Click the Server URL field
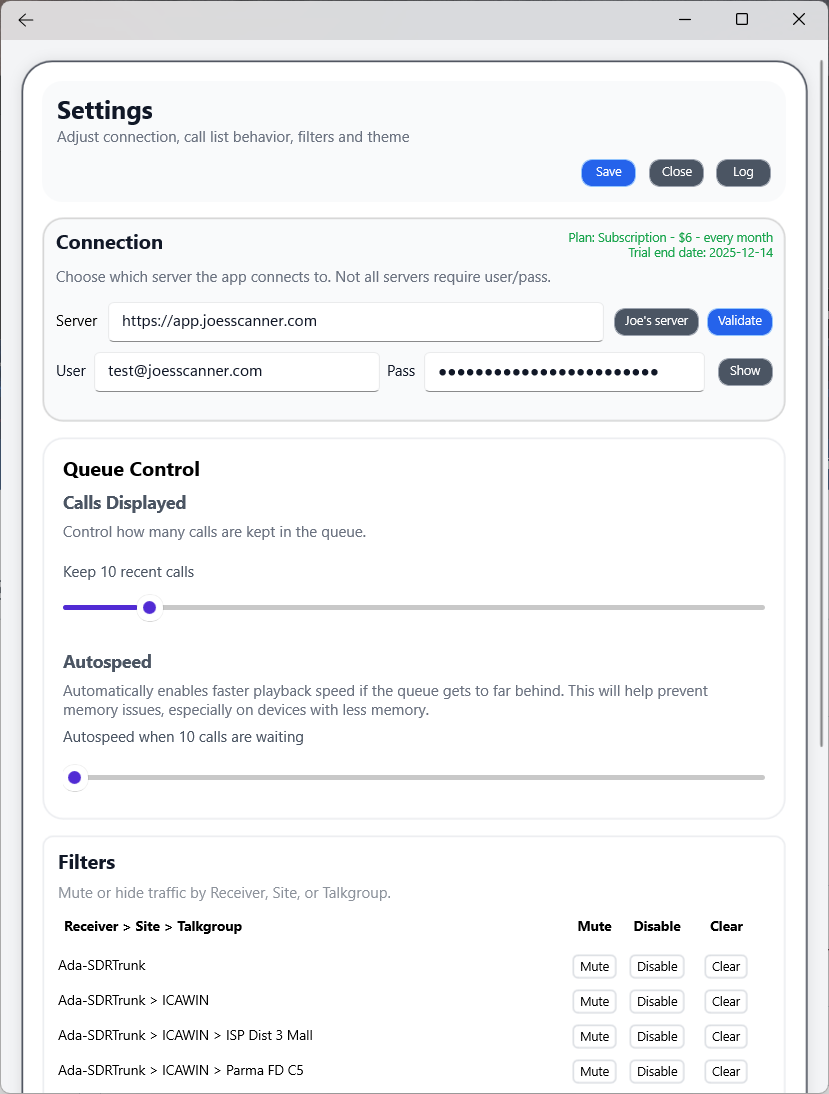Viewport: 829px width, 1094px height. tap(355, 321)
